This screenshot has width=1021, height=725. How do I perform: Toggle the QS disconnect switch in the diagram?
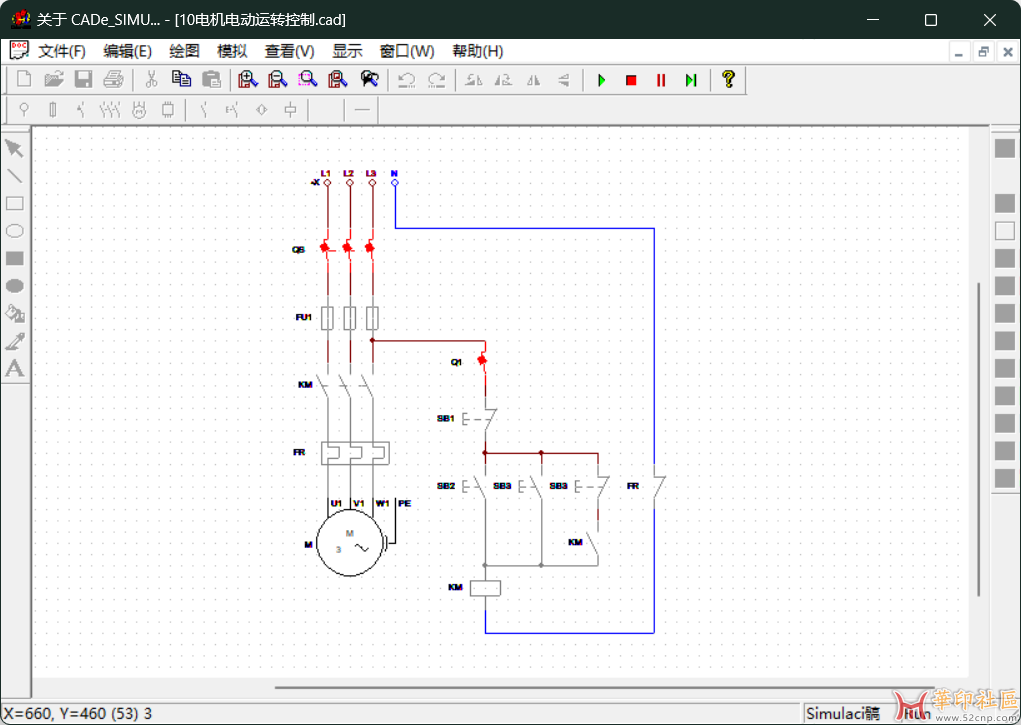click(348, 249)
